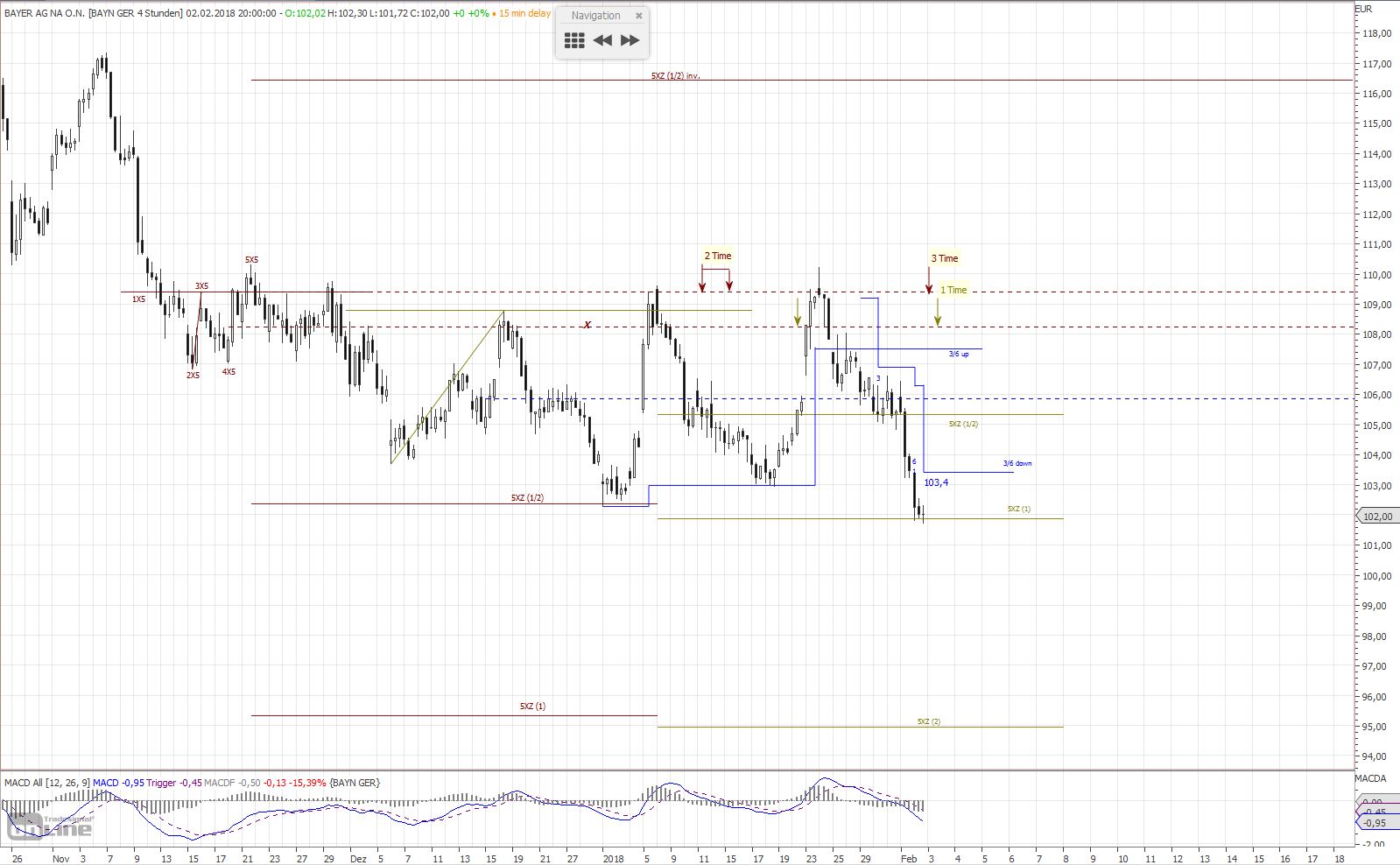Image resolution: width=1400 pixels, height=865 pixels.
Task: Click the 'MACD All [12, 26, 9]' indicator title
Action: (47, 783)
